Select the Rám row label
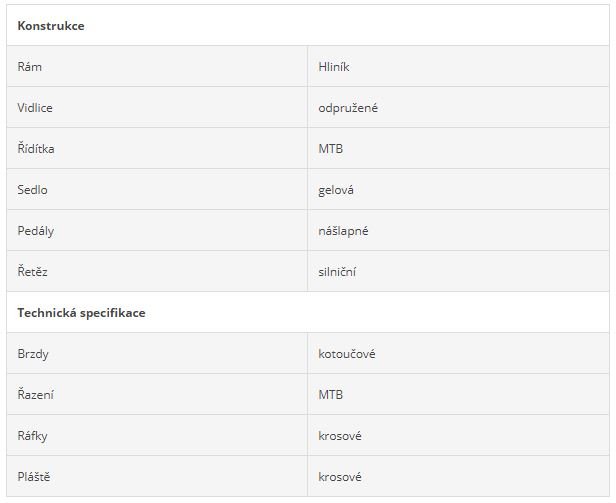Image resolution: width=616 pixels, height=503 pixels. (x=29, y=67)
